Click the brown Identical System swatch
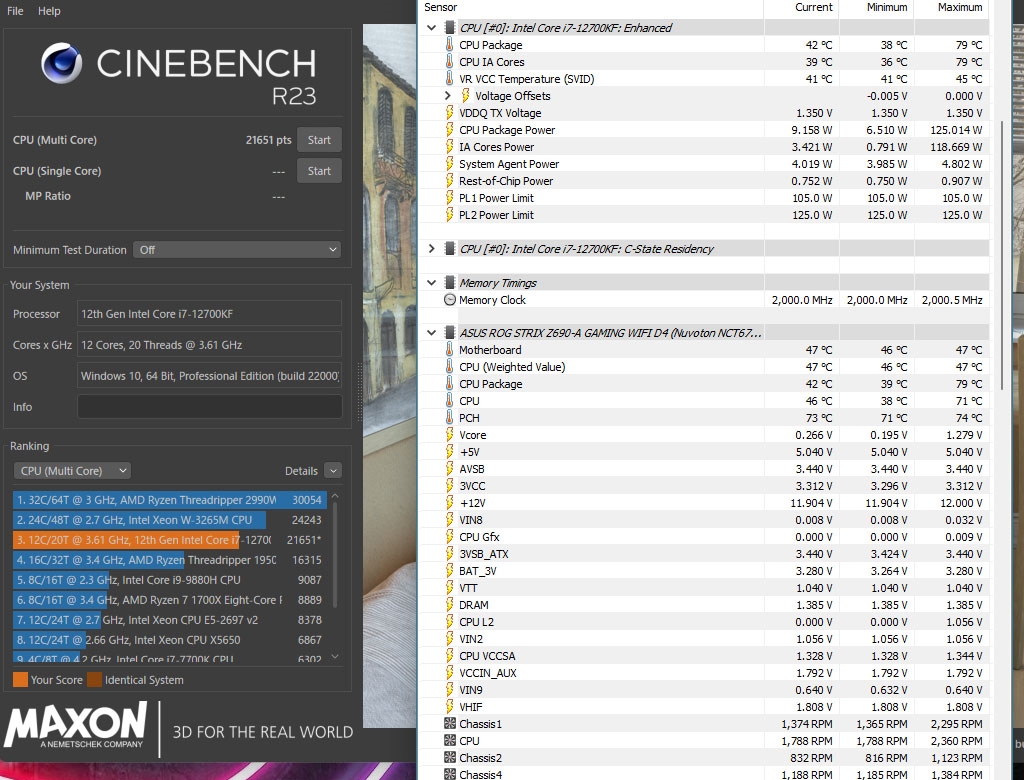 [x=95, y=680]
